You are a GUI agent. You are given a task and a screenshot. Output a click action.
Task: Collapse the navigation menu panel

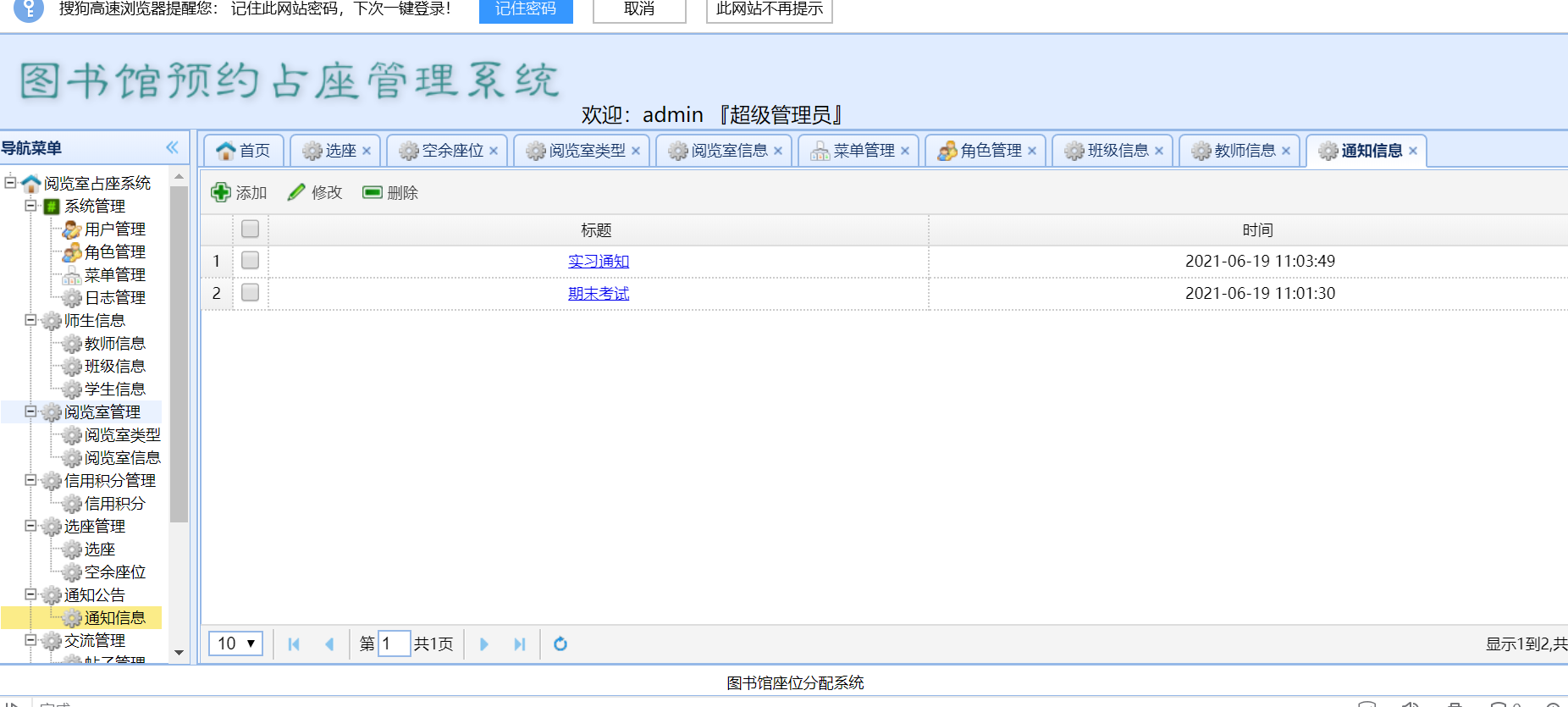173,147
